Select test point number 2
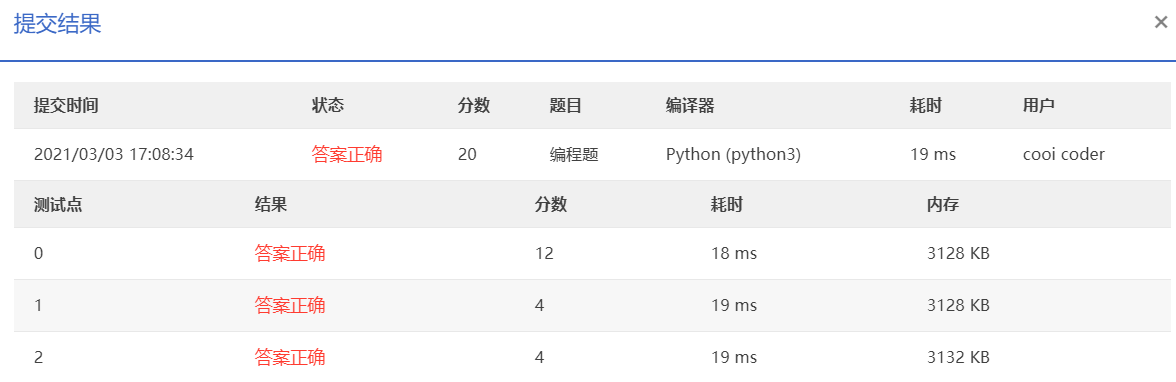 (38, 357)
